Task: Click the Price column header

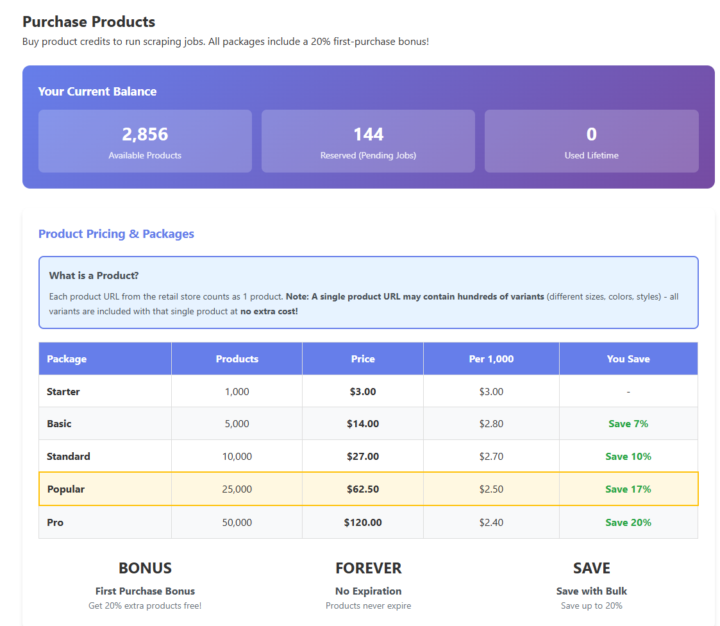Action: click(362, 359)
